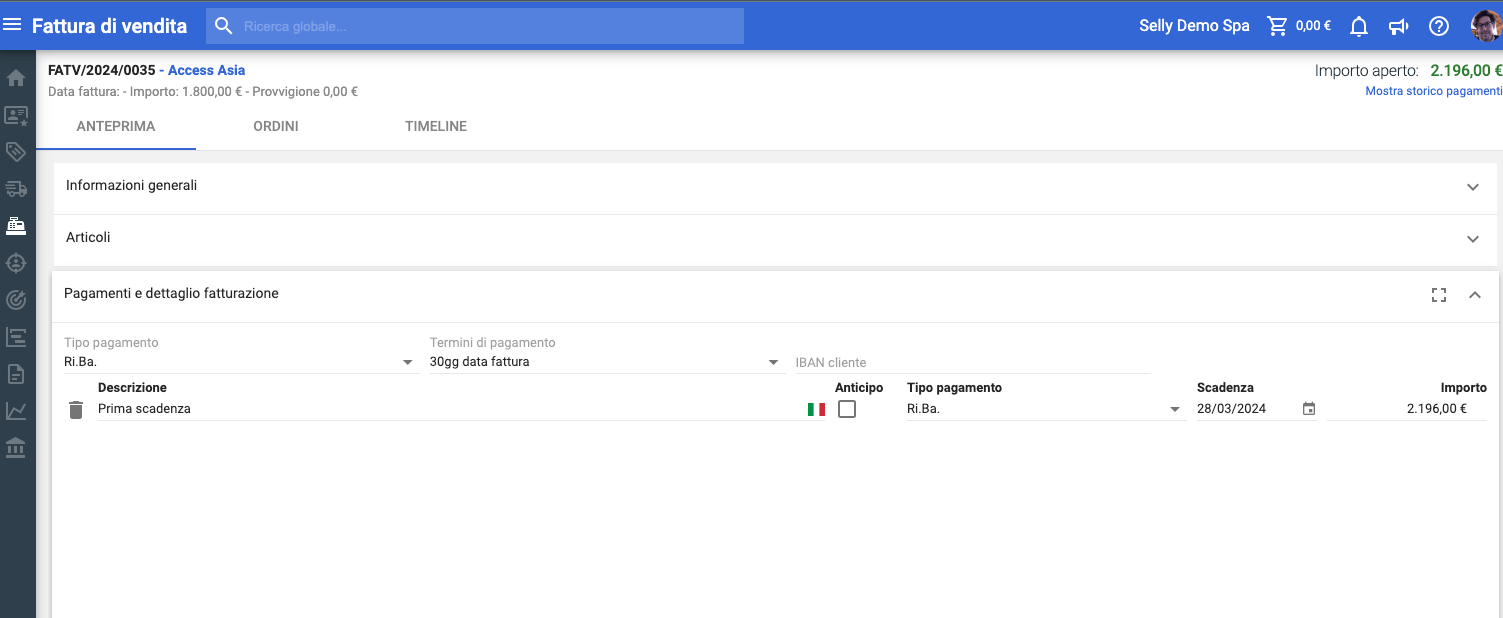Expand the Informazioni generali section
Viewport: 1503px width, 618px height.
1472,187
